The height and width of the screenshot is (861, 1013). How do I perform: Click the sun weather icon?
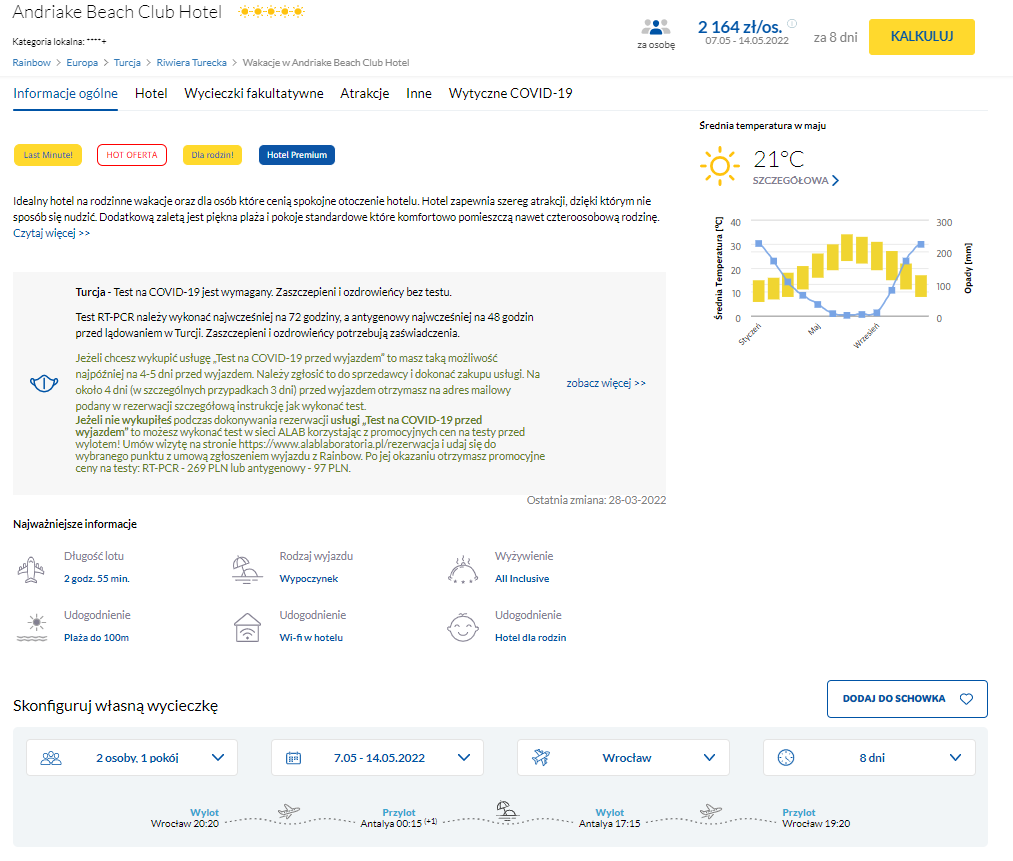tap(720, 164)
